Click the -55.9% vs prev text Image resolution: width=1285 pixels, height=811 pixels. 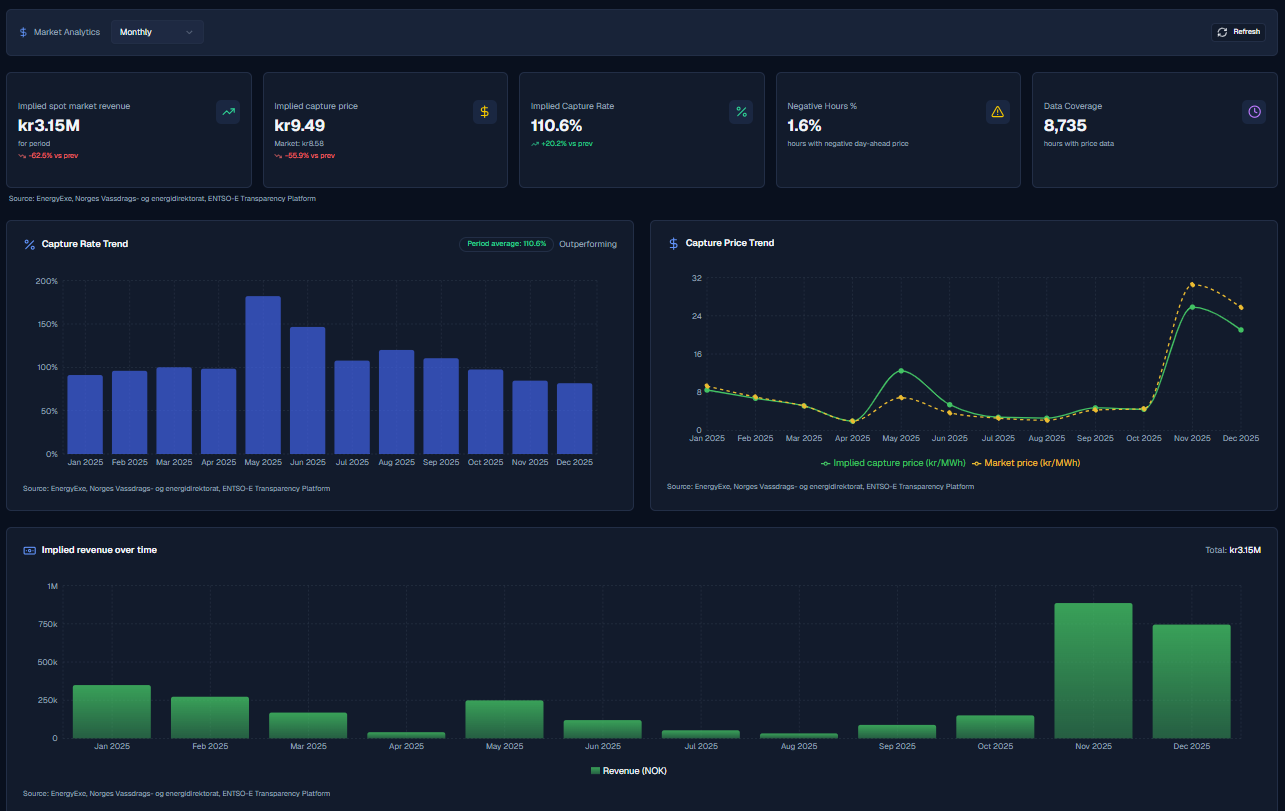coord(310,156)
